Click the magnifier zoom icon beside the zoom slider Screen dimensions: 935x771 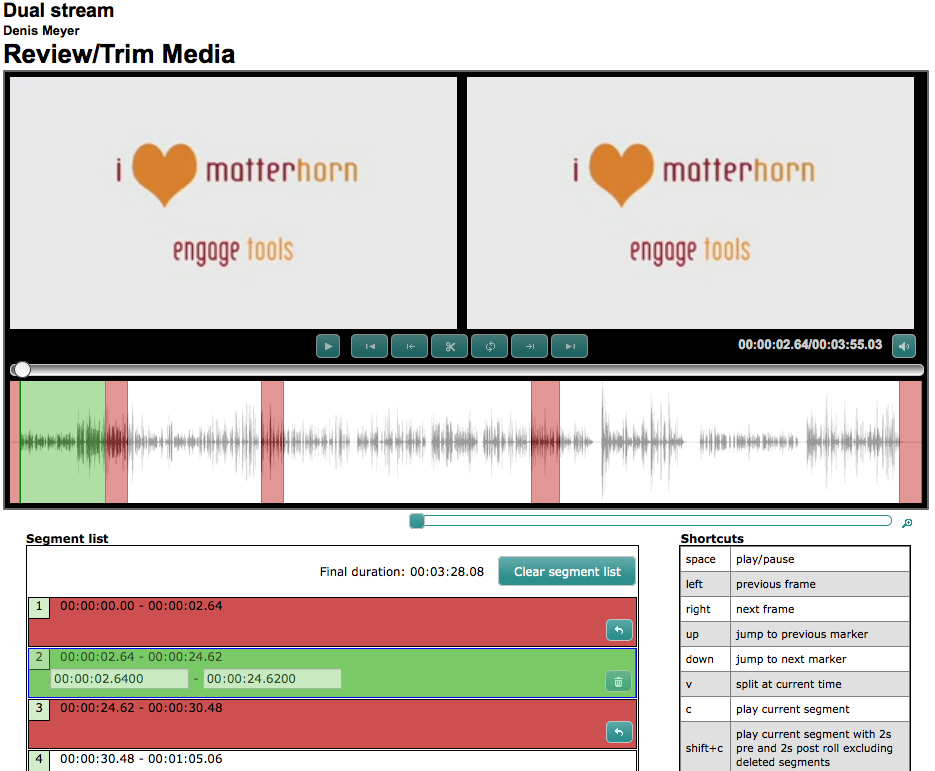click(x=907, y=523)
